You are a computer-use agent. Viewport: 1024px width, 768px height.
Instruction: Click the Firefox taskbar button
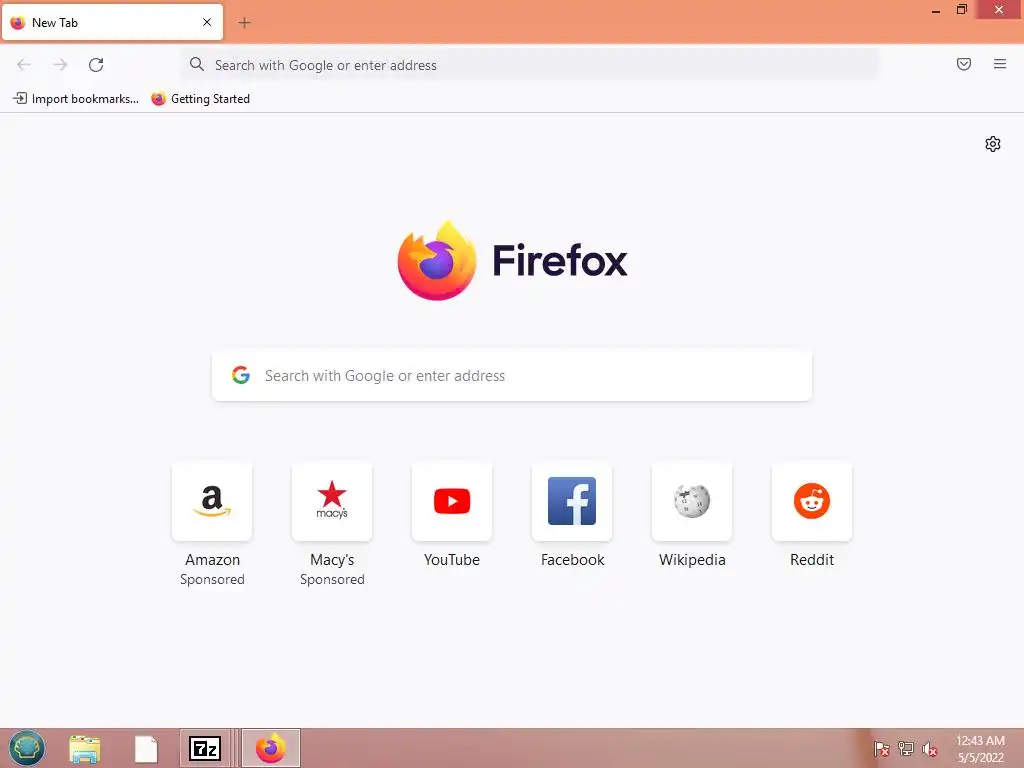click(271, 748)
